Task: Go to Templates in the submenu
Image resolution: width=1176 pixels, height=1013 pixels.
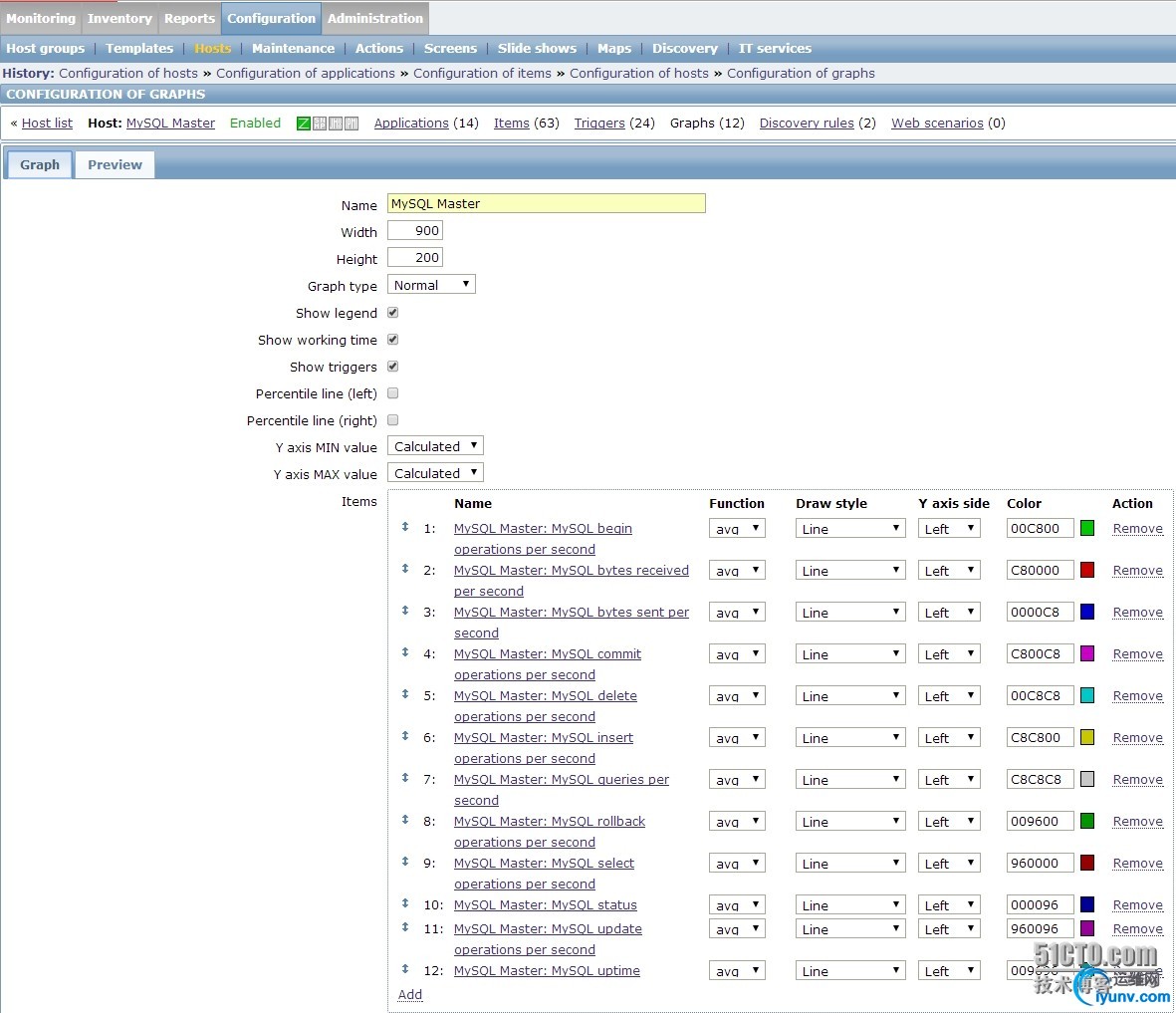Action: 139,48
